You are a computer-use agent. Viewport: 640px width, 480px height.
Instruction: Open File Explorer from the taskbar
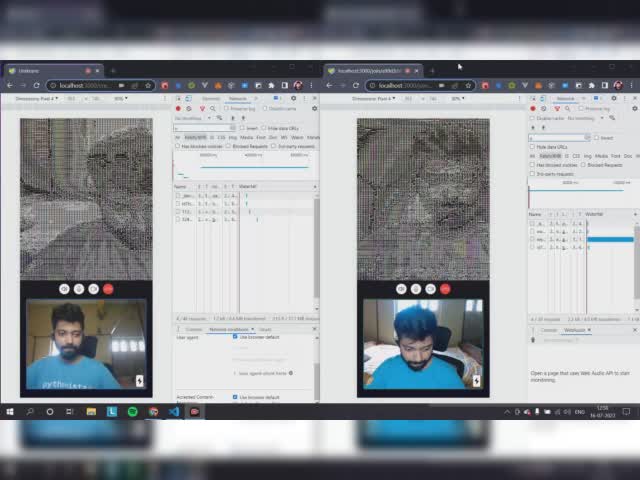pyautogui.click(x=91, y=411)
